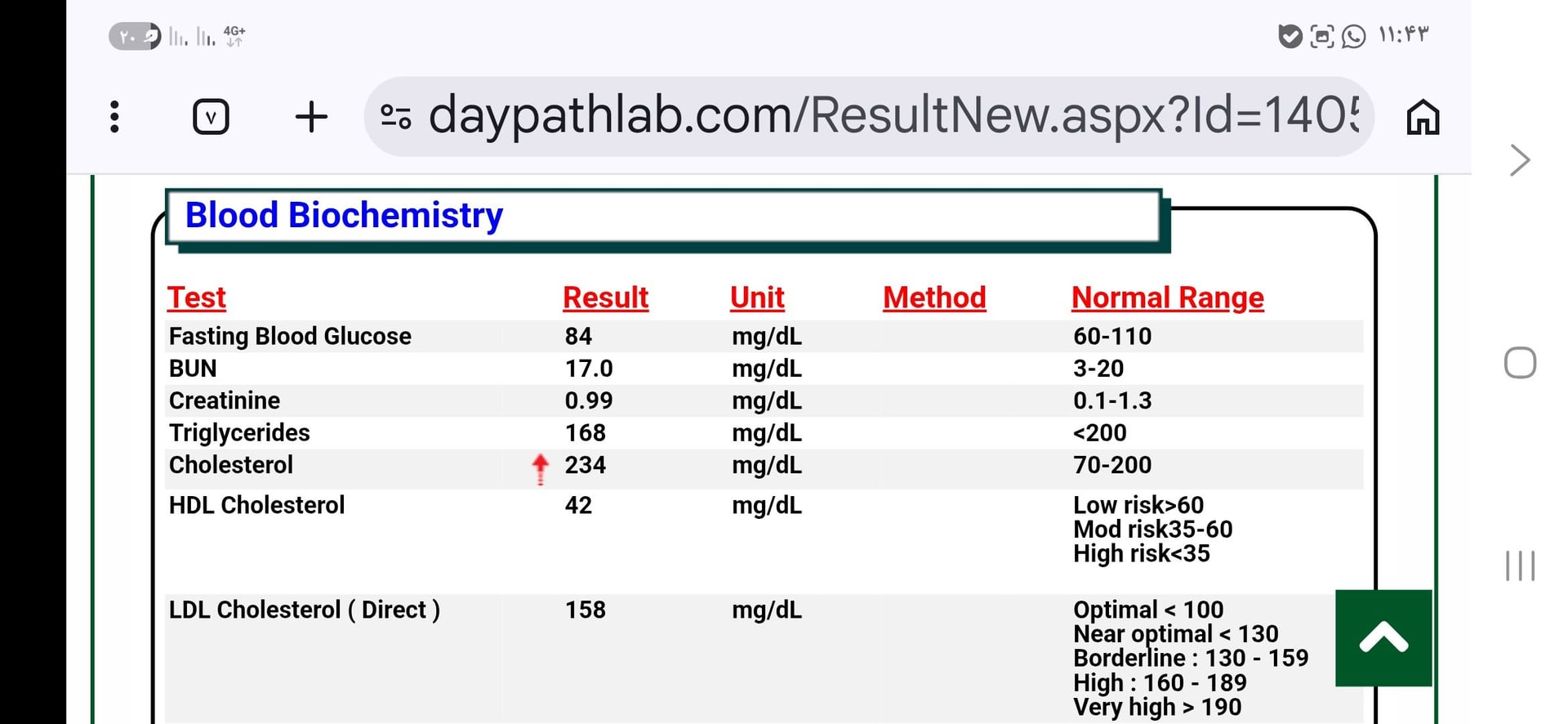Tap the Unit column header
Screen dimensions: 1568x724
[757, 297]
